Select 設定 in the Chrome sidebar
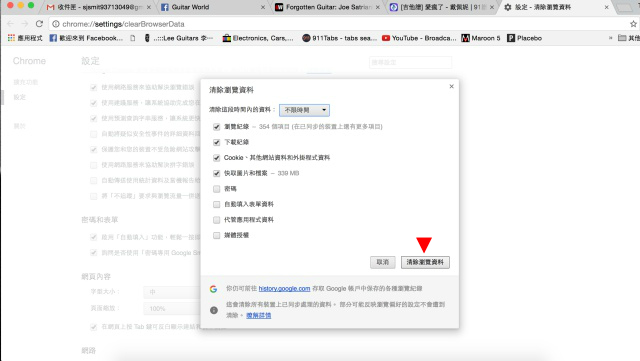 tap(20, 97)
